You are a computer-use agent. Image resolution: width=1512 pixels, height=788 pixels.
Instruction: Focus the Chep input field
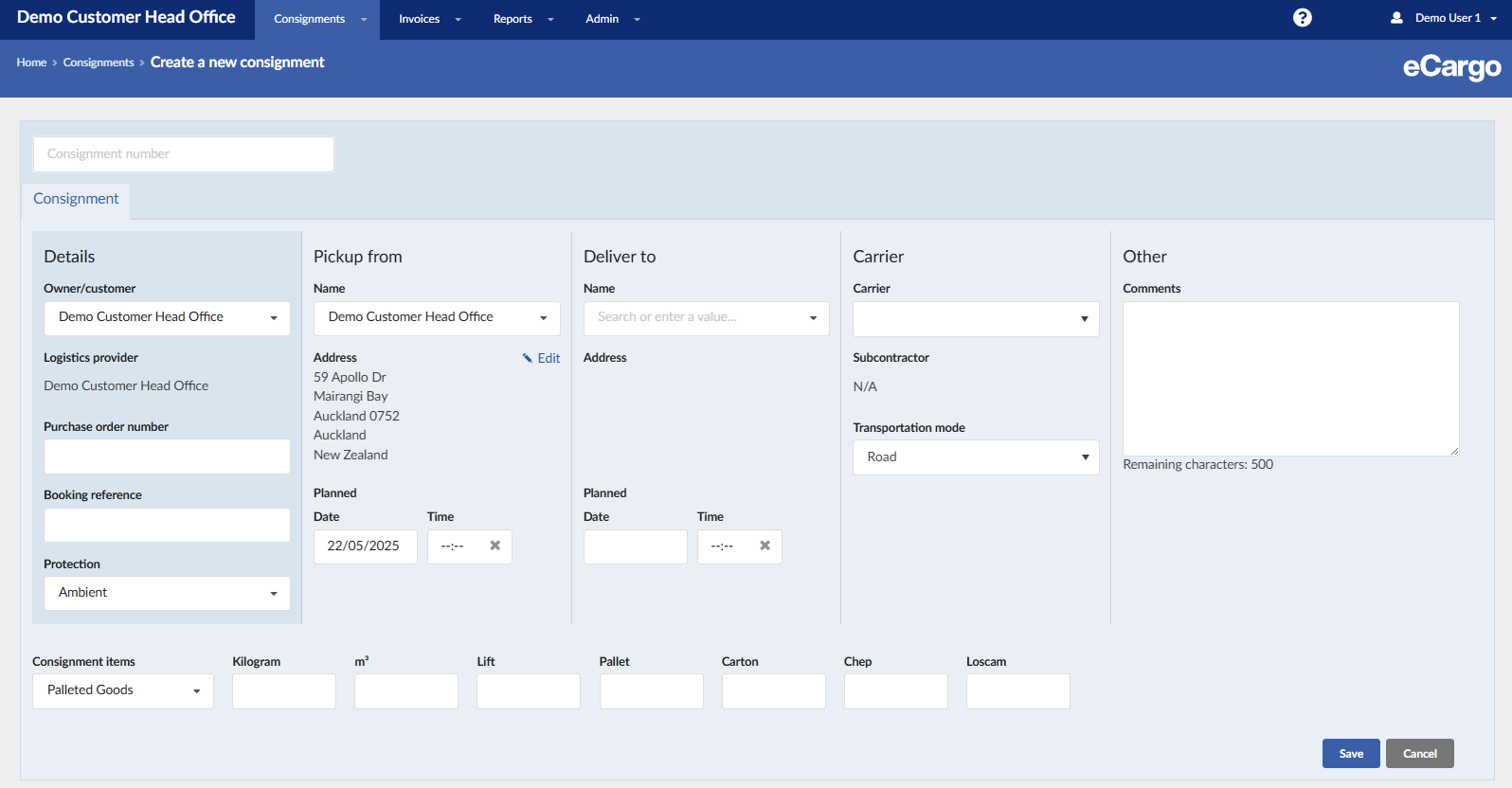click(896, 691)
